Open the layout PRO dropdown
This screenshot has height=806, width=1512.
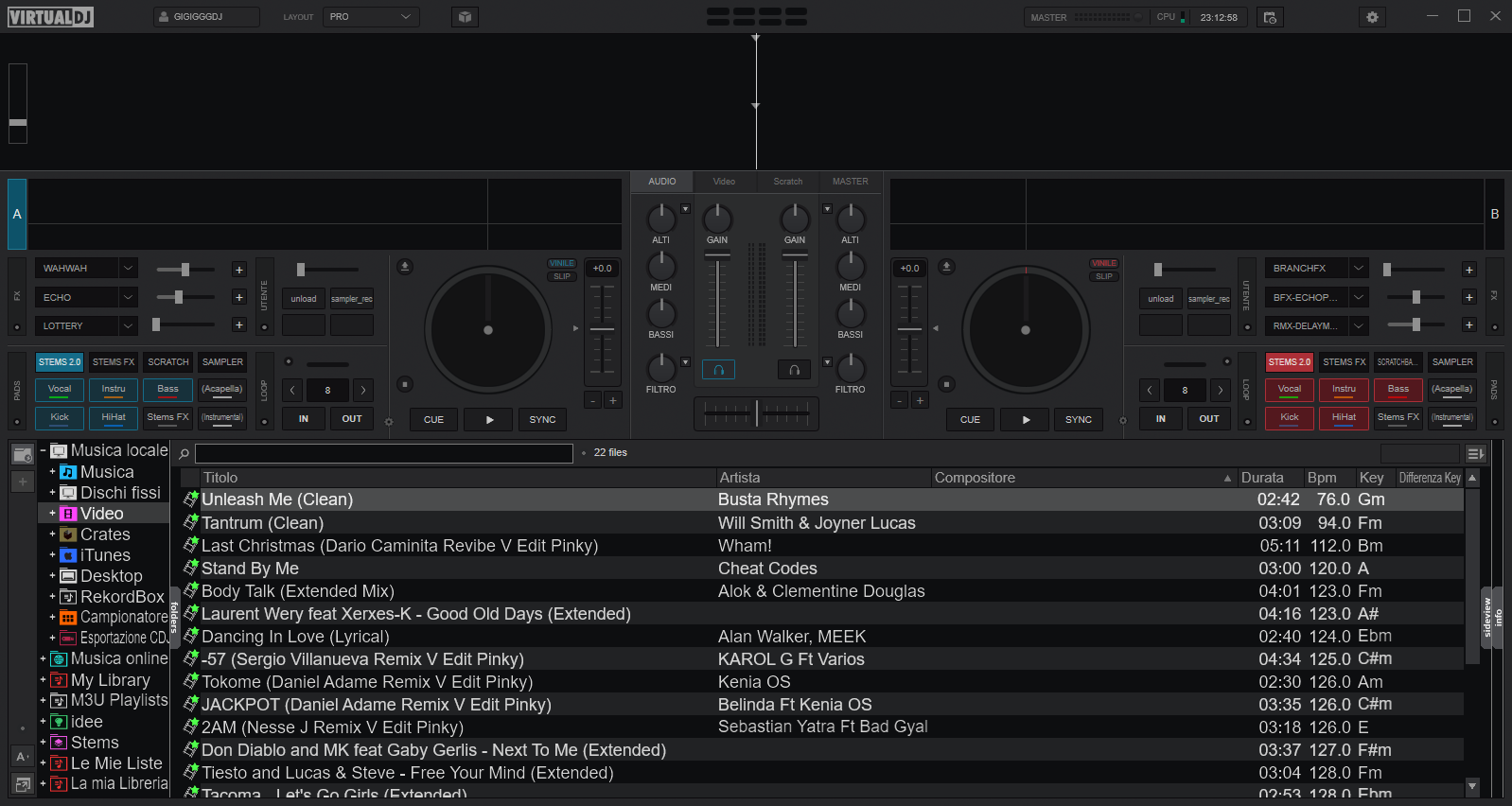[x=371, y=17]
